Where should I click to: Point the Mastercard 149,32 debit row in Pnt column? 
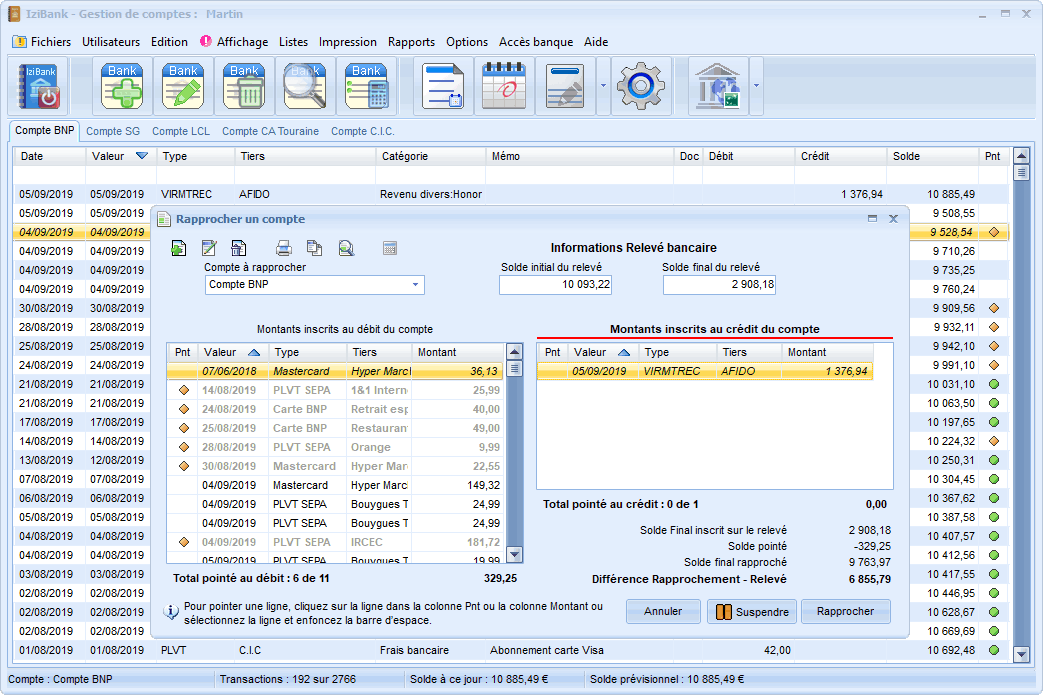click(183, 485)
